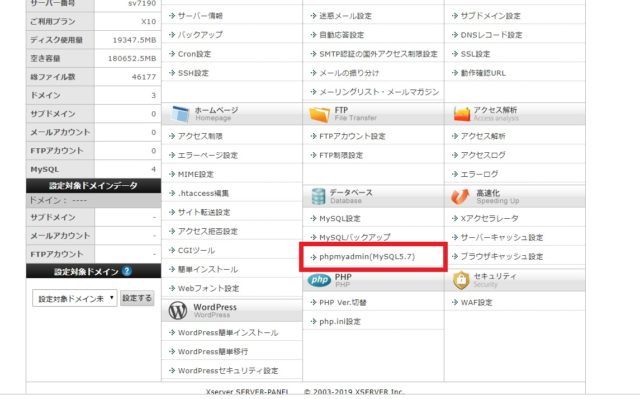Open MySQLバックアップ link

pyautogui.click(x=355, y=237)
